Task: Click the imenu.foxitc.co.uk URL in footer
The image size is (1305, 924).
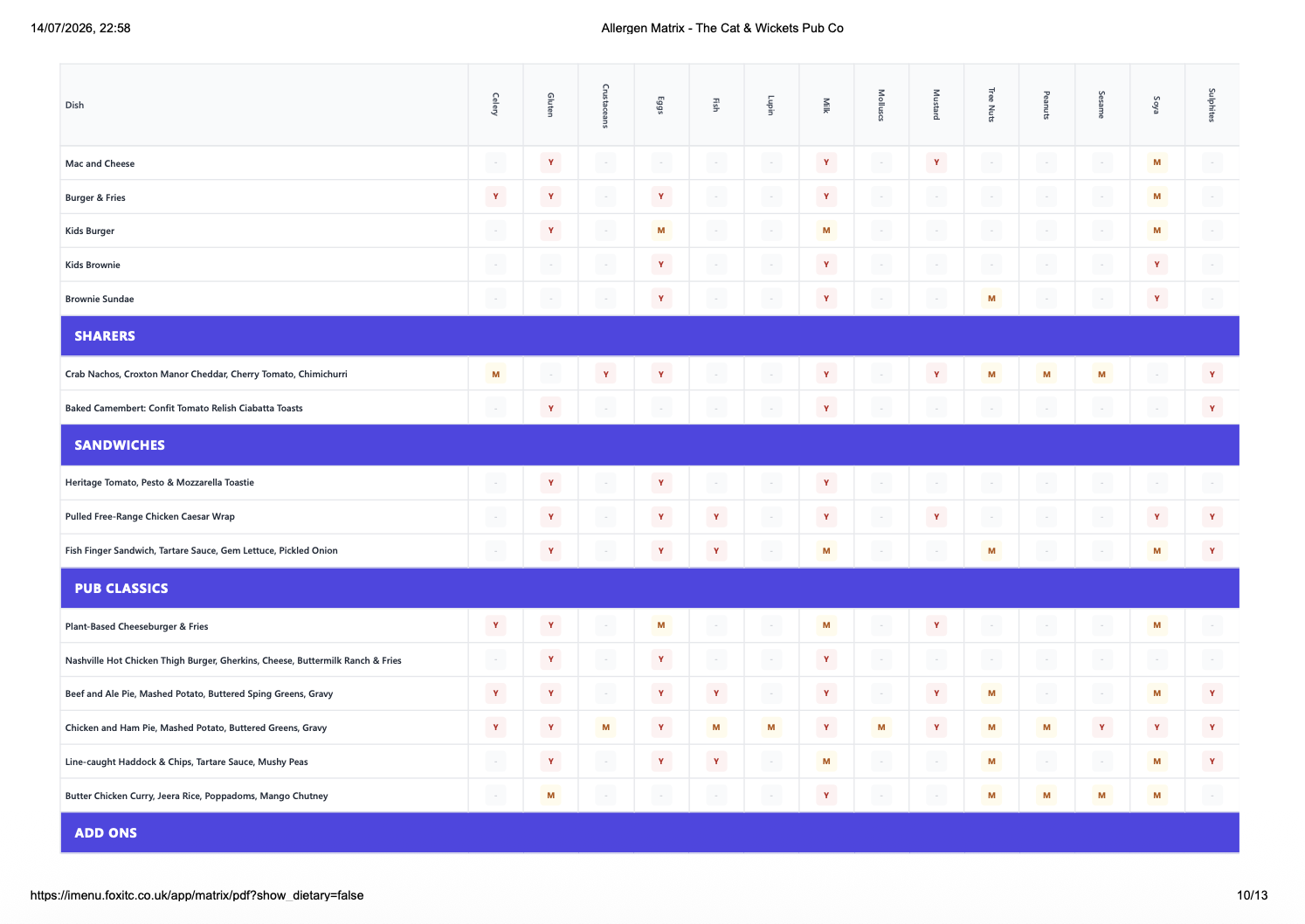Action: [197, 895]
